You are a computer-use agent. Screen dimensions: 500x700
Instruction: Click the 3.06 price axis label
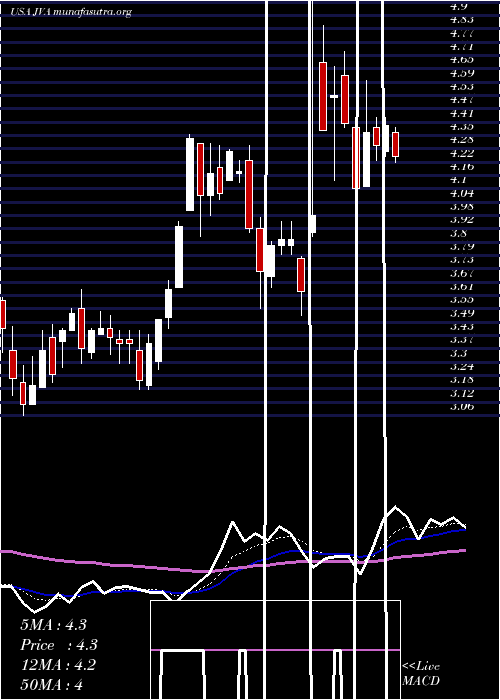point(462,407)
